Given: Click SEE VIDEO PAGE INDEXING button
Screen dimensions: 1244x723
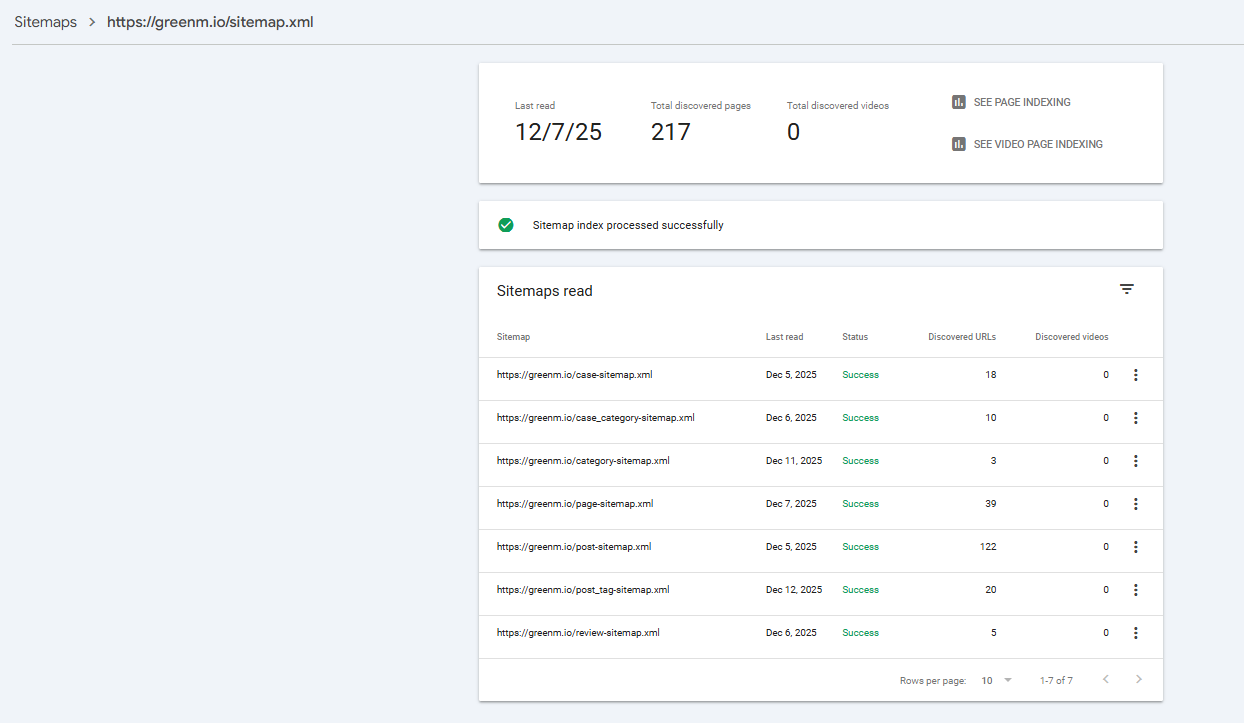Looking at the screenshot, I should tap(1037, 144).
